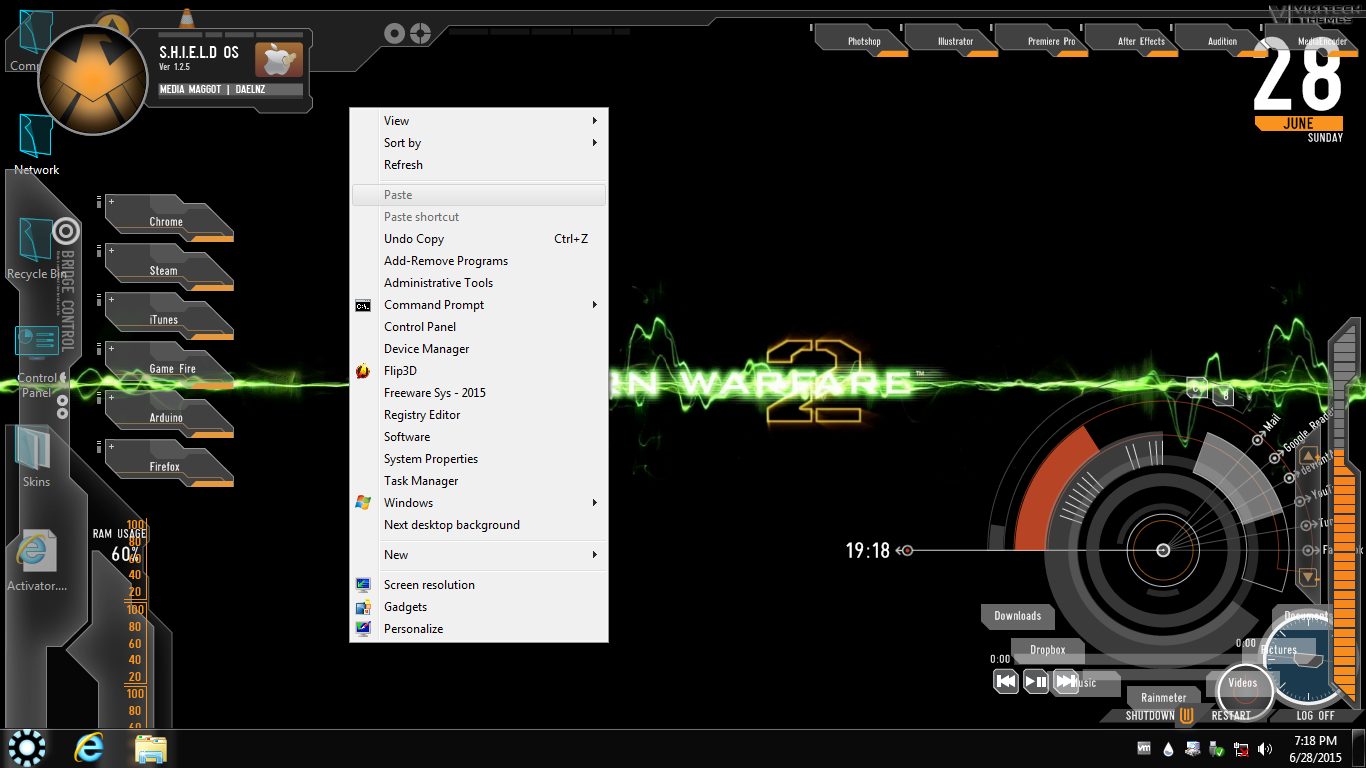
Task: Launch Arduino from Rainmeter launcher
Action: pos(168,415)
